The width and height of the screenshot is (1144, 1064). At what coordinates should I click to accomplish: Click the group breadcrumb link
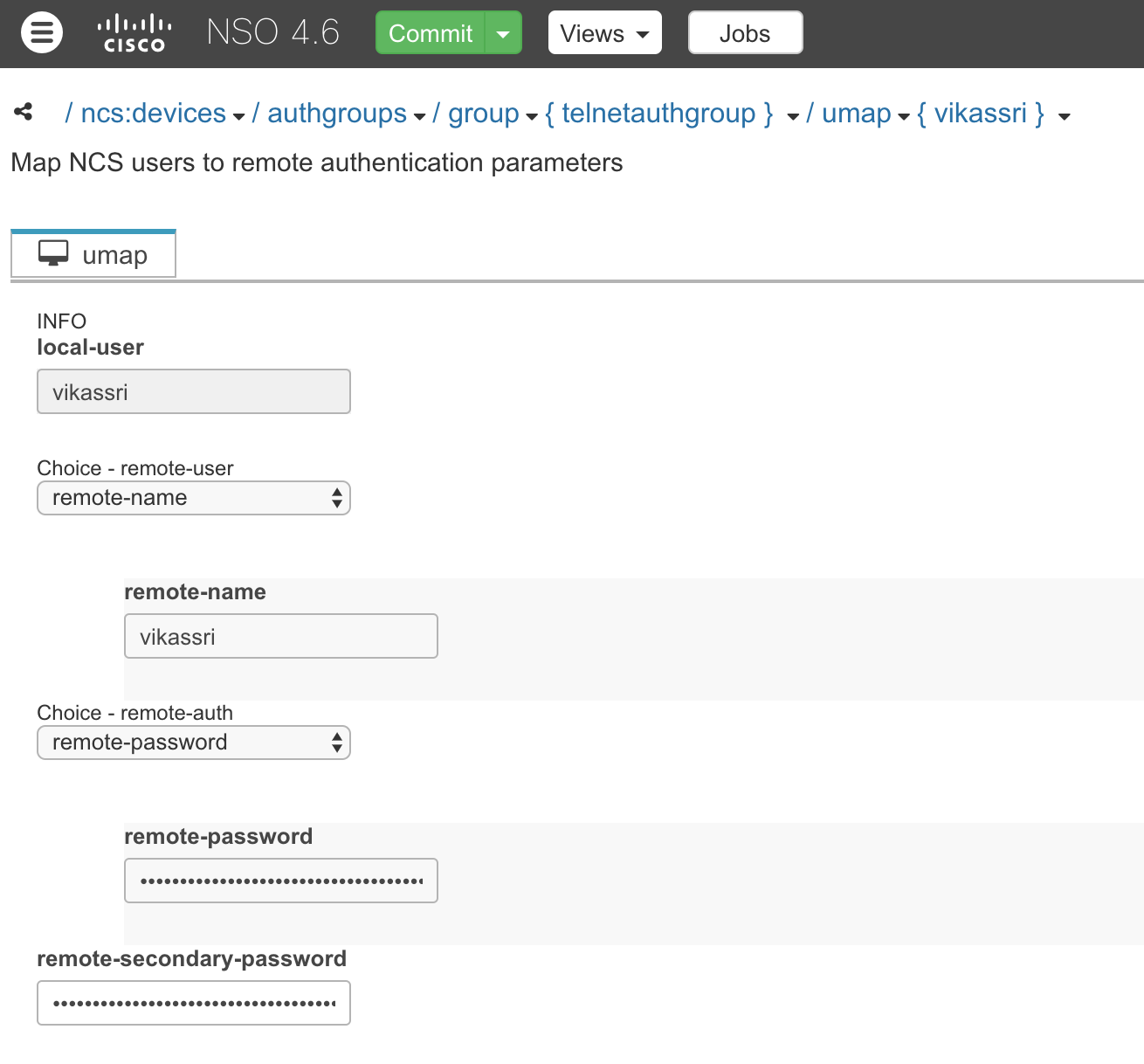click(483, 114)
